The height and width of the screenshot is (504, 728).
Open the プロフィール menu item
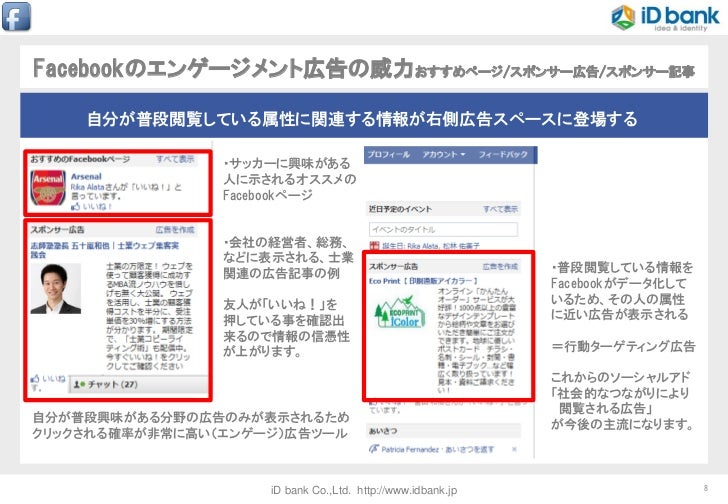388,155
